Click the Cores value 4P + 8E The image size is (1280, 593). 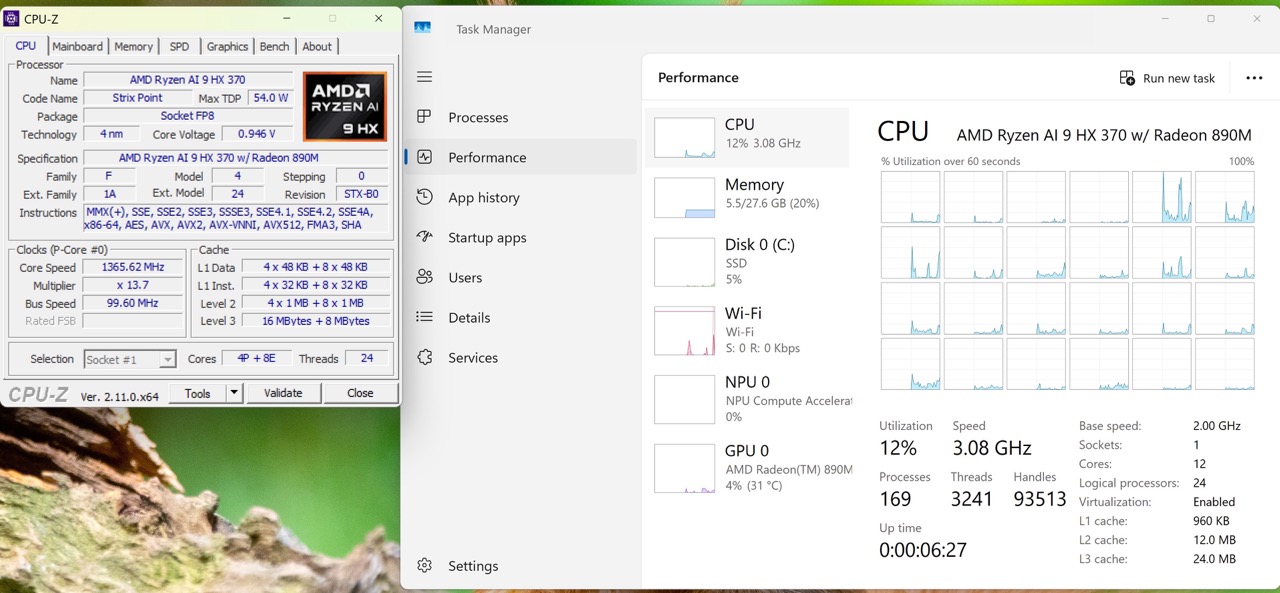coord(256,359)
